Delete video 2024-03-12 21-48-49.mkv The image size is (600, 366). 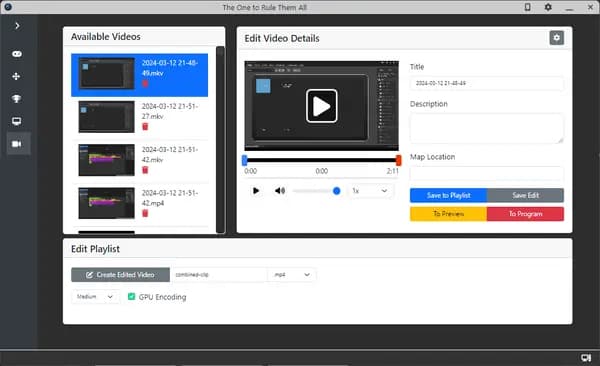point(145,83)
